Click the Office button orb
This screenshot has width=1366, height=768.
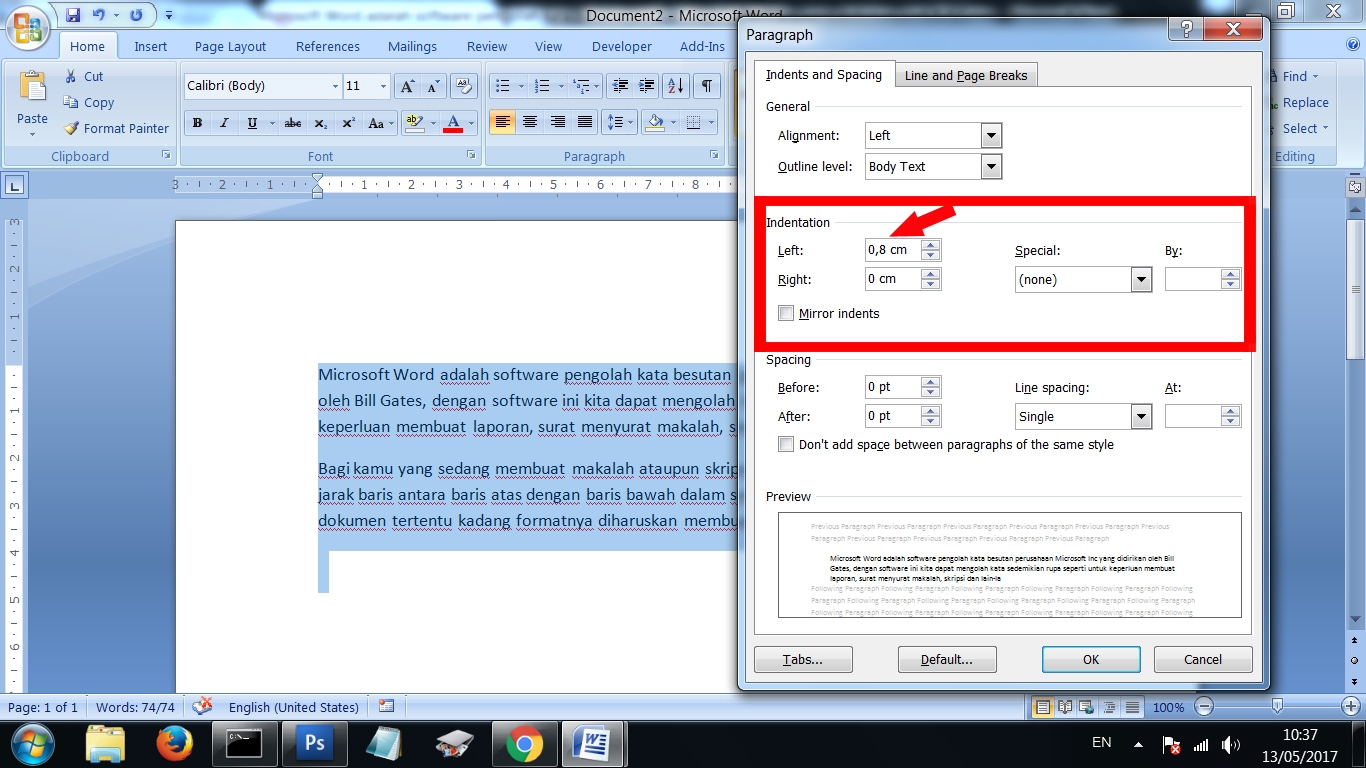29,27
